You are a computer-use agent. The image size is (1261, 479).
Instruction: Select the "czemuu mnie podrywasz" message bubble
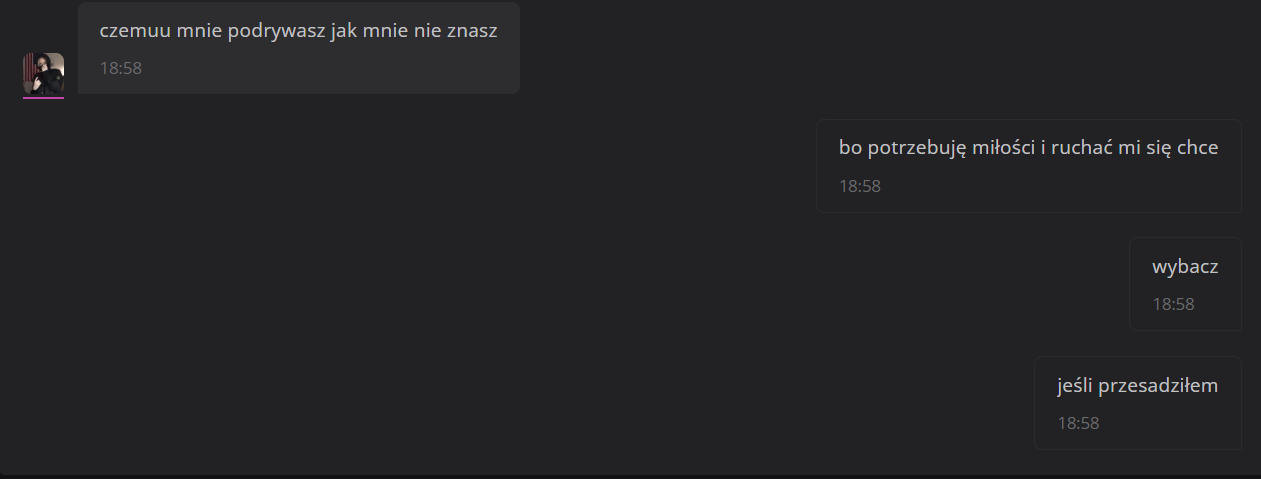click(x=298, y=48)
